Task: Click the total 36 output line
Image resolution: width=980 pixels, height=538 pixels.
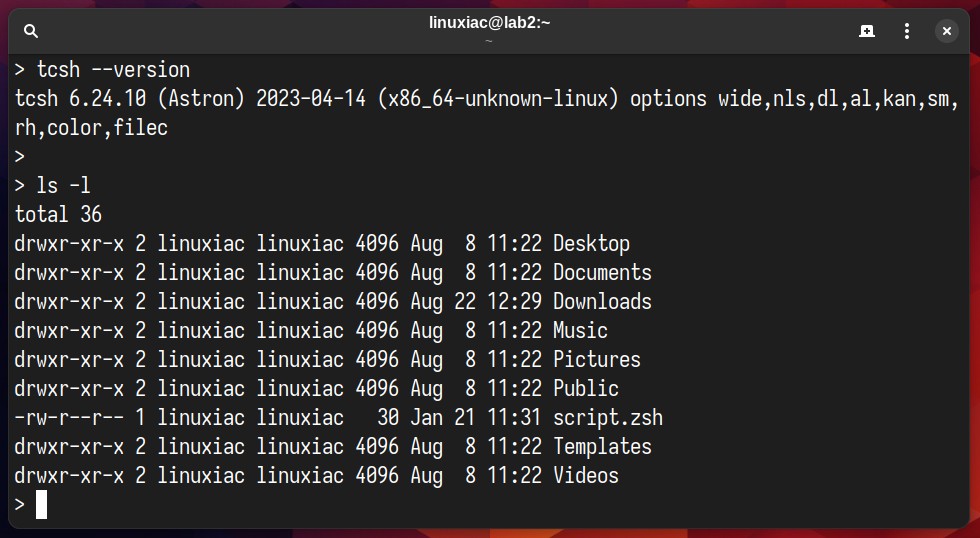Action: point(58,214)
